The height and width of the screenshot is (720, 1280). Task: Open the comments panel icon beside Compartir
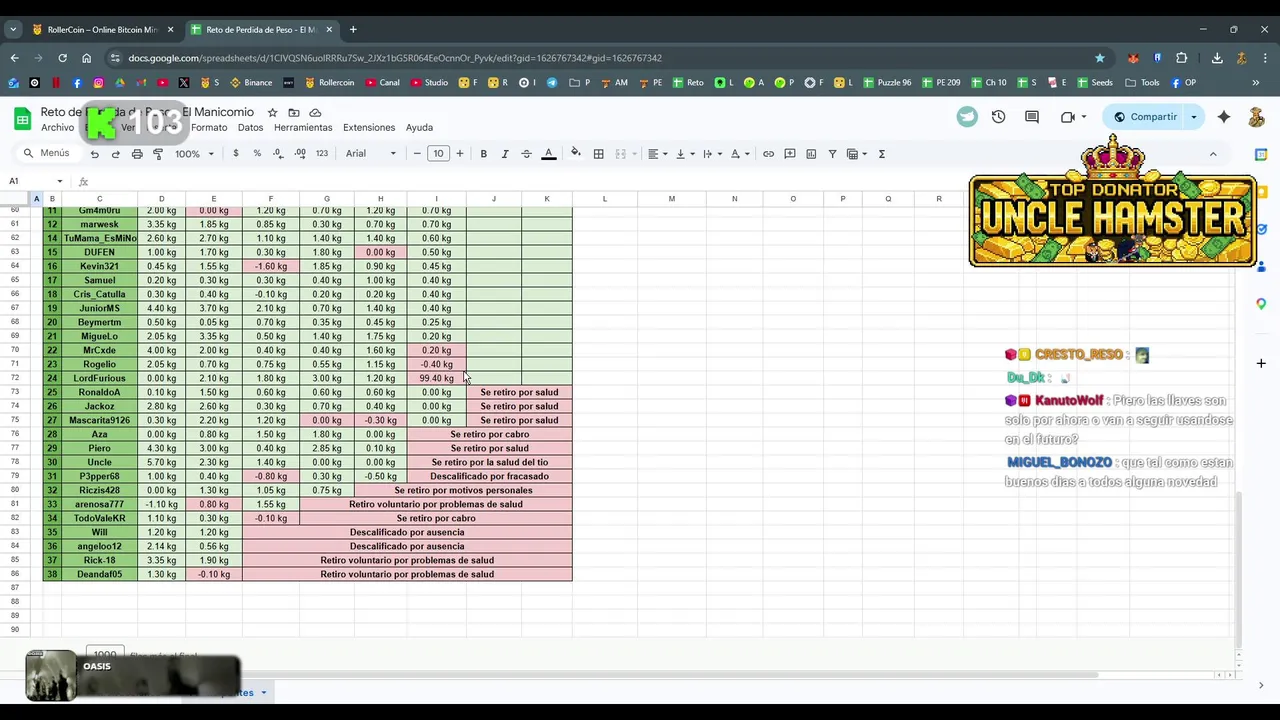click(1032, 117)
